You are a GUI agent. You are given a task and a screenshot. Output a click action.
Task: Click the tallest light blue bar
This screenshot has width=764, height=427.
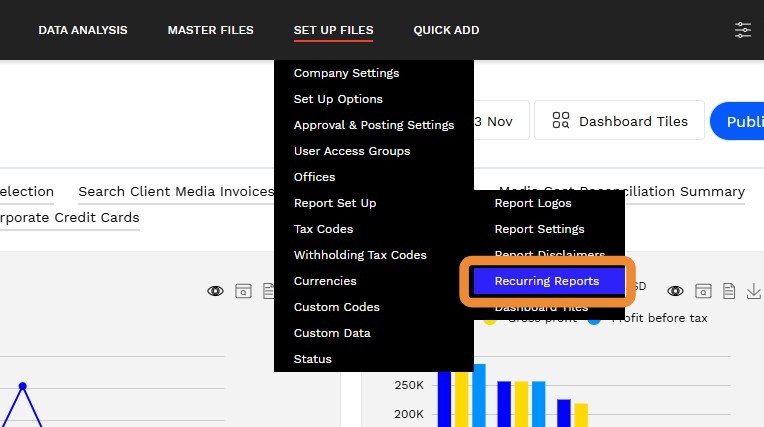point(479,395)
